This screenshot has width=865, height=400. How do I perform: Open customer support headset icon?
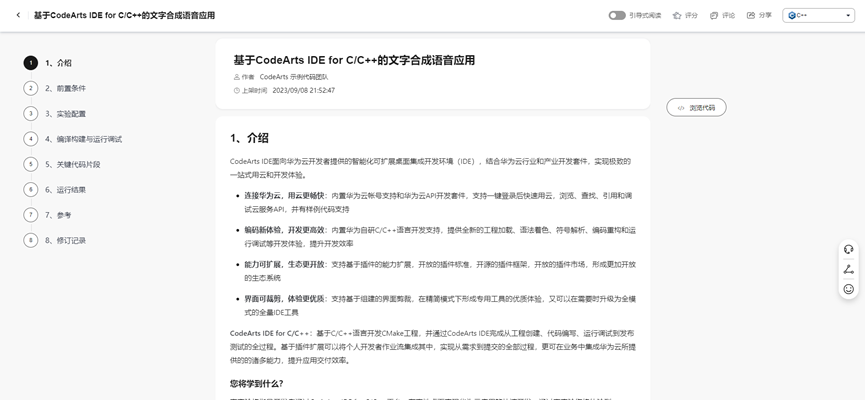point(848,249)
